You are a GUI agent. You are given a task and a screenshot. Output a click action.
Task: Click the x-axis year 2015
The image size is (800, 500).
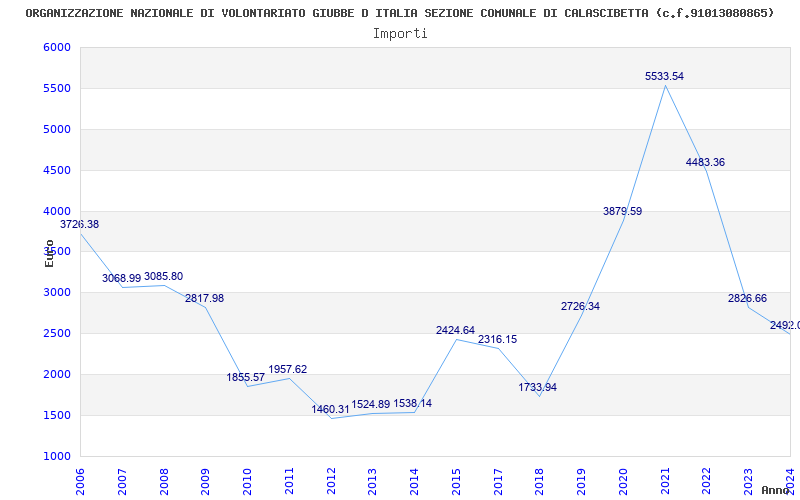click(457, 481)
